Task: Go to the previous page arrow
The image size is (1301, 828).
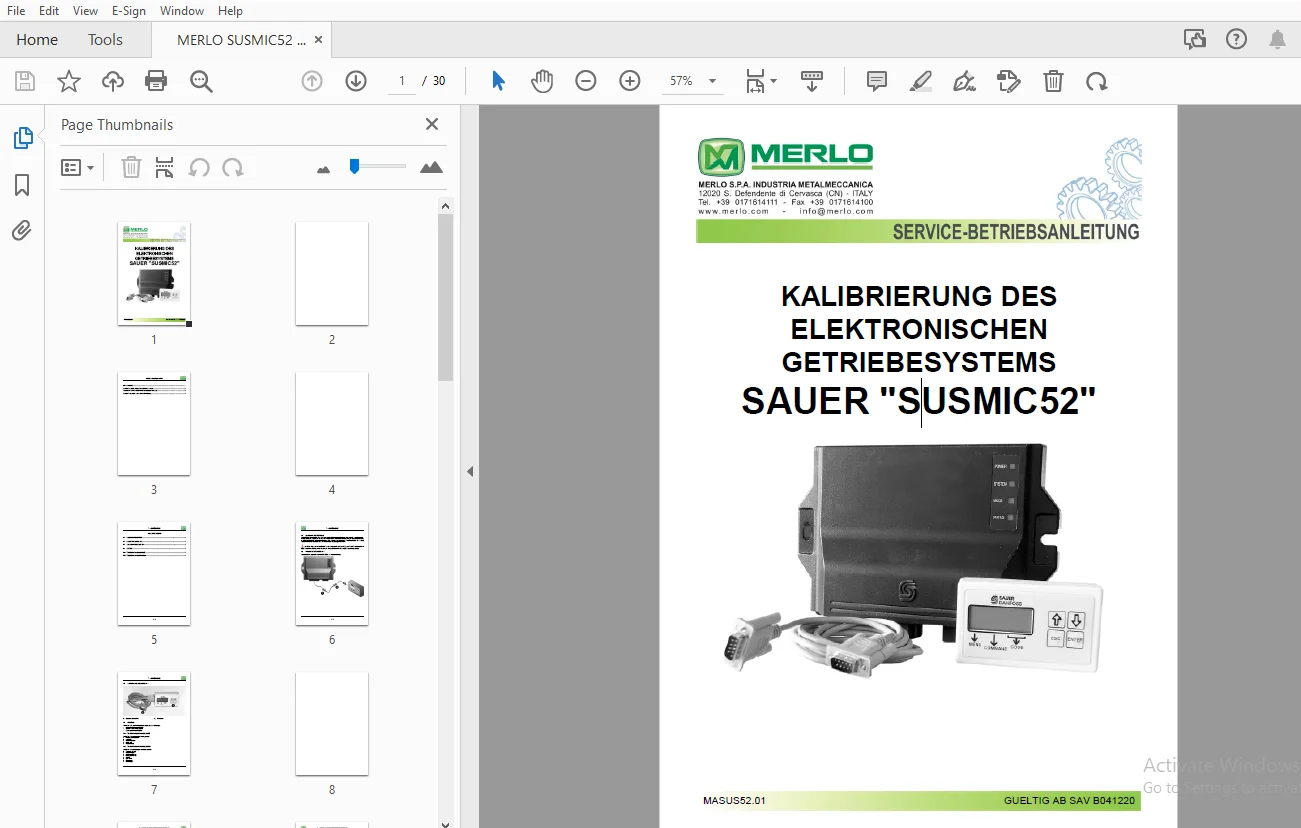Action: [x=312, y=81]
